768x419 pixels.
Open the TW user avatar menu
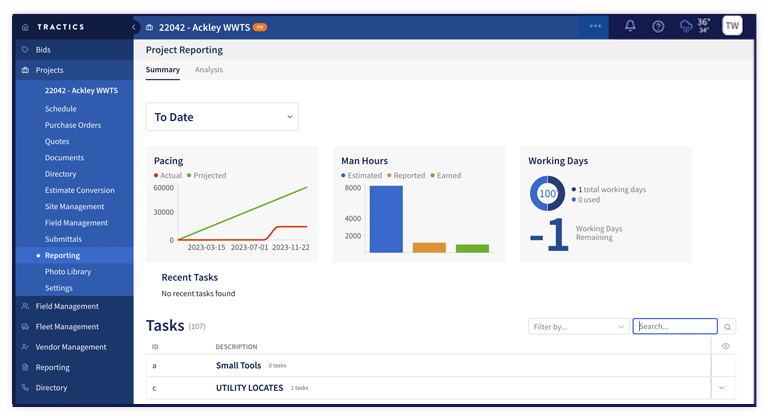point(732,26)
